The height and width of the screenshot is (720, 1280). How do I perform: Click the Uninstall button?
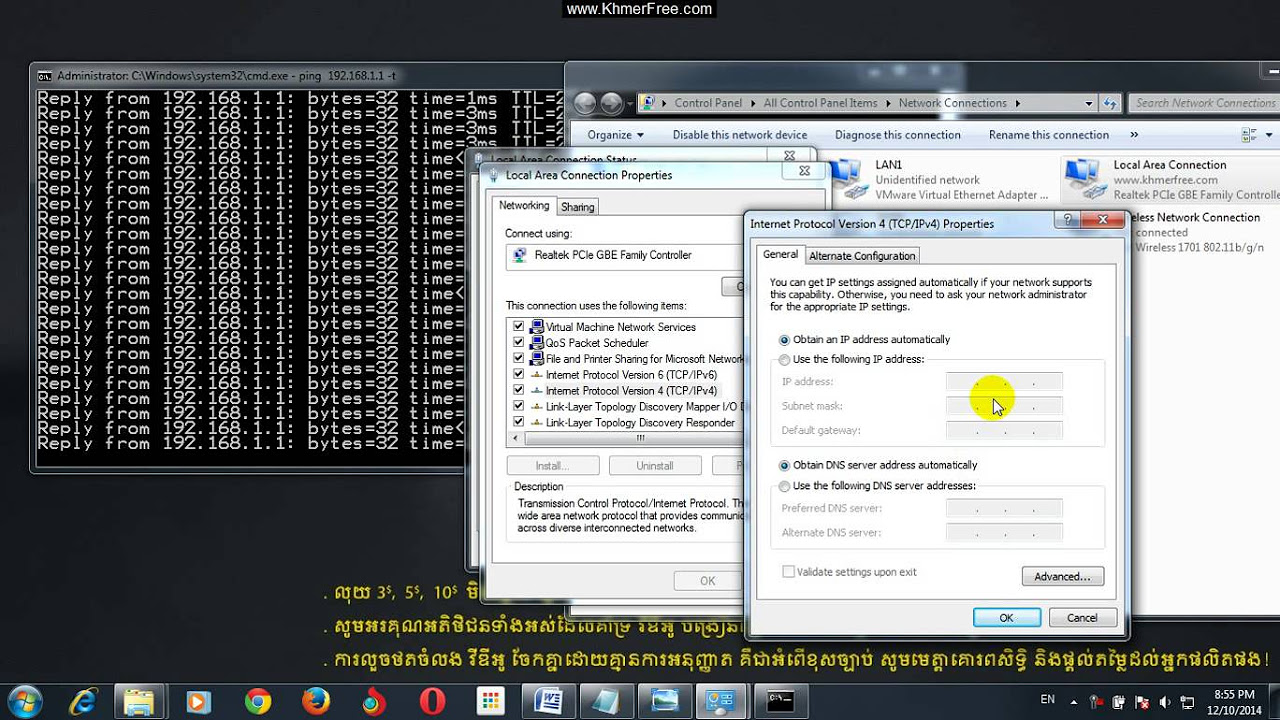654,466
